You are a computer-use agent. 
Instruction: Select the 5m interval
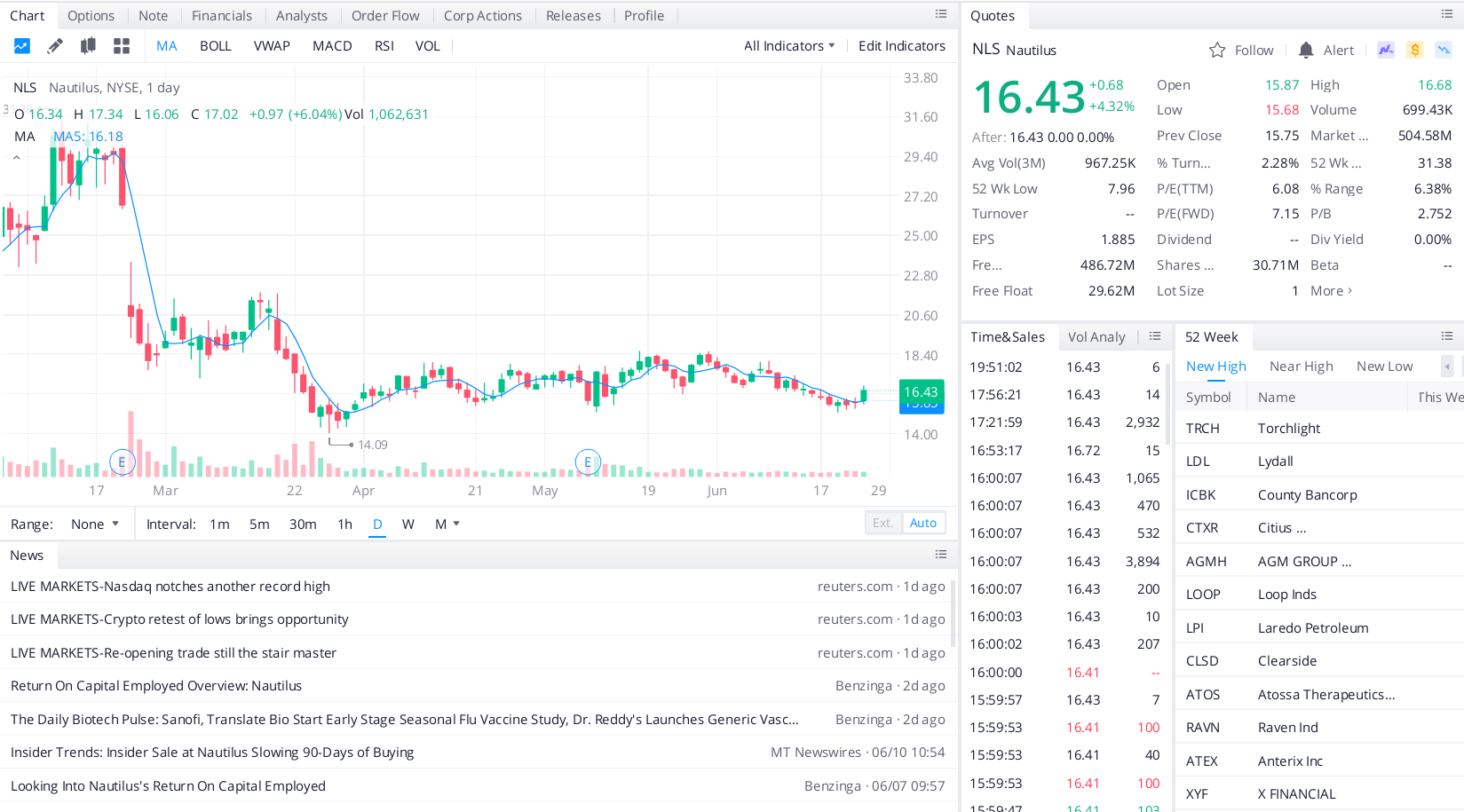click(259, 524)
